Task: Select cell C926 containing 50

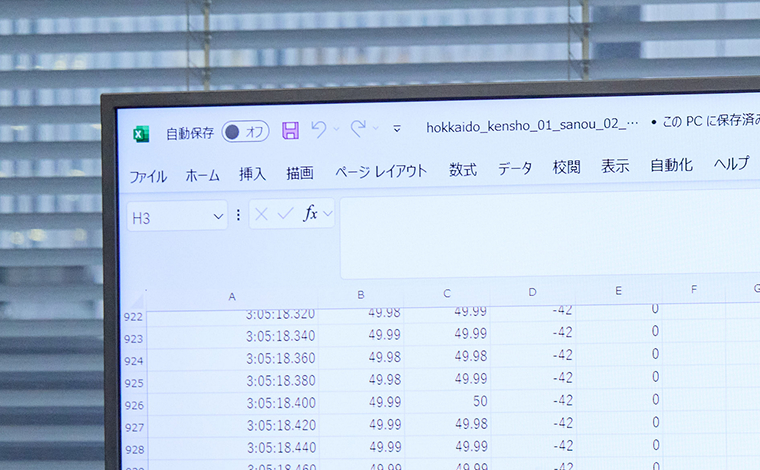Action: click(448, 401)
